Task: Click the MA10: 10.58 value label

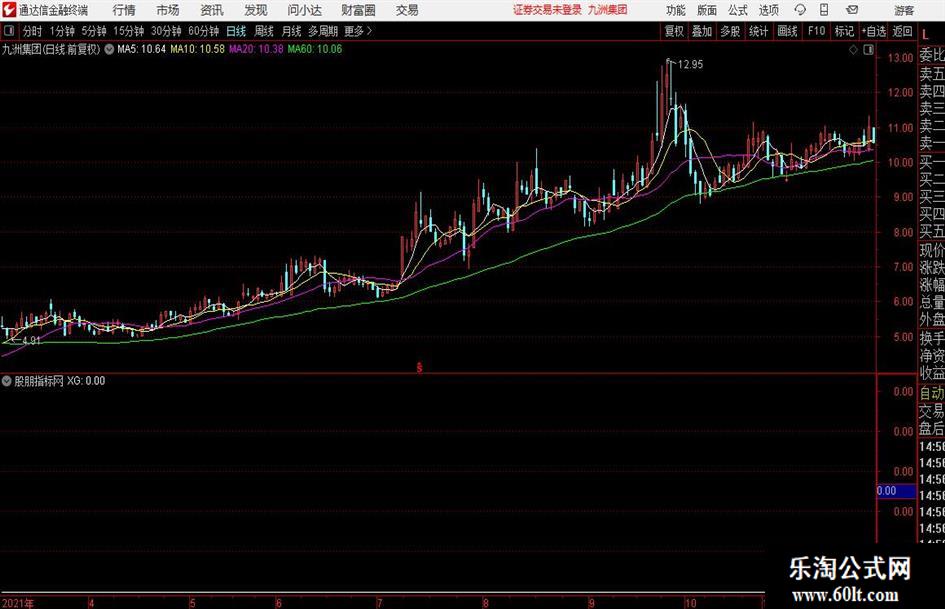Action: pos(198,49)
